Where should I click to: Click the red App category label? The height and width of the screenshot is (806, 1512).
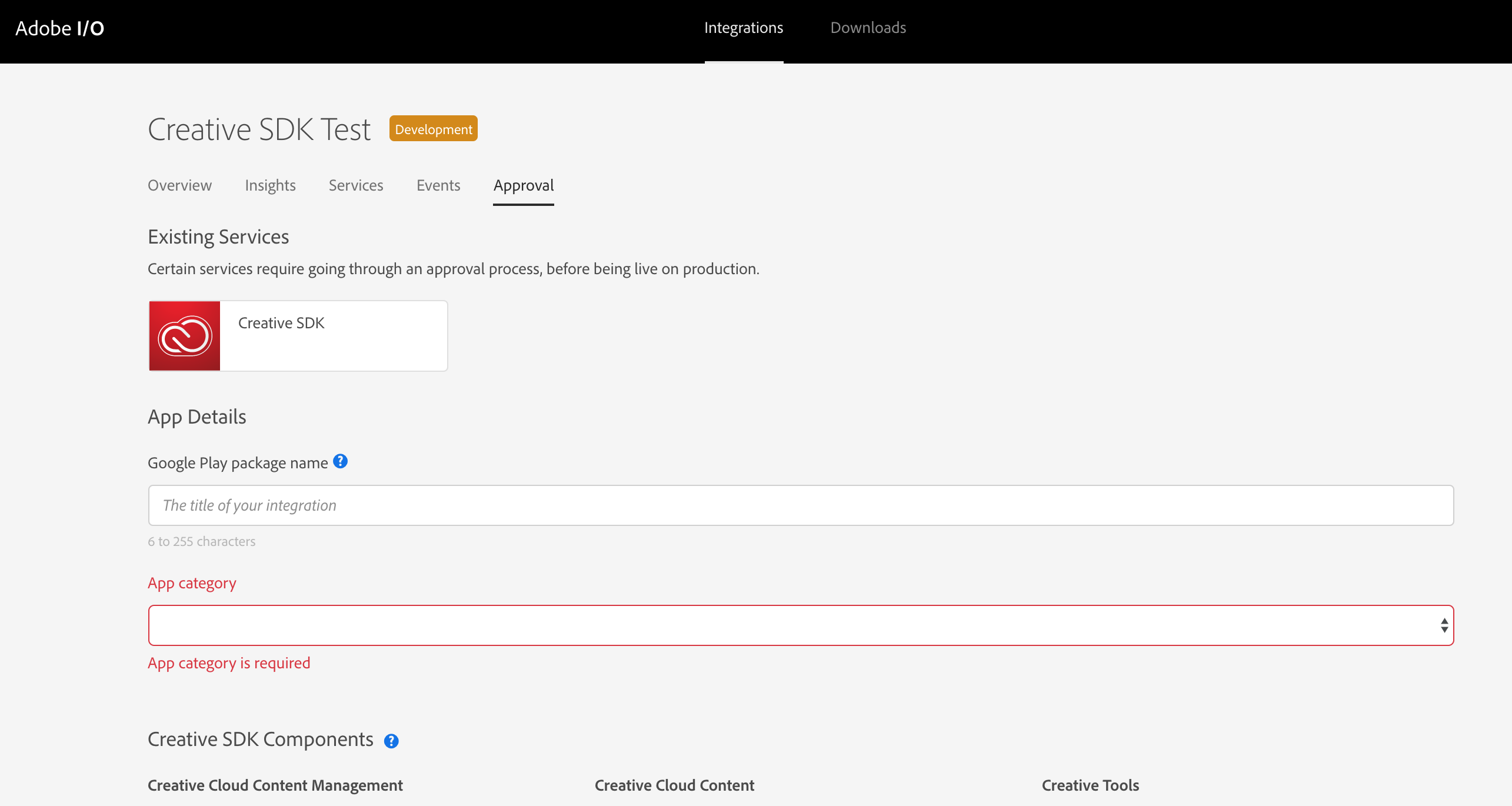click(192, 583)
